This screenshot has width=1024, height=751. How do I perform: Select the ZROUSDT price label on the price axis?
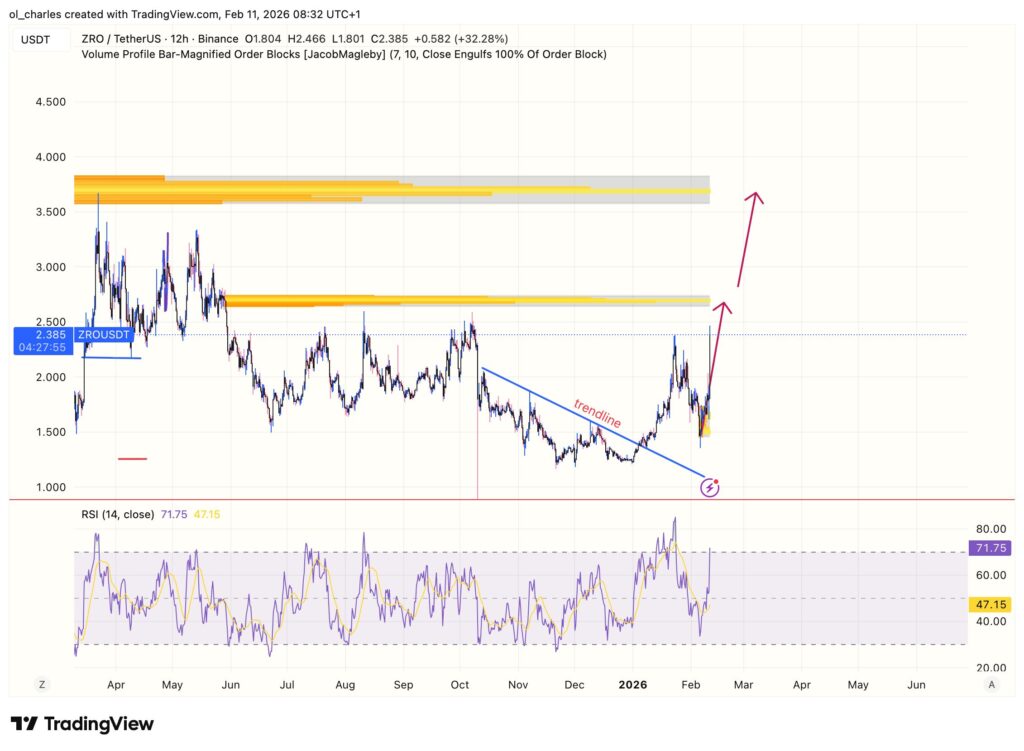click(102, 335)
